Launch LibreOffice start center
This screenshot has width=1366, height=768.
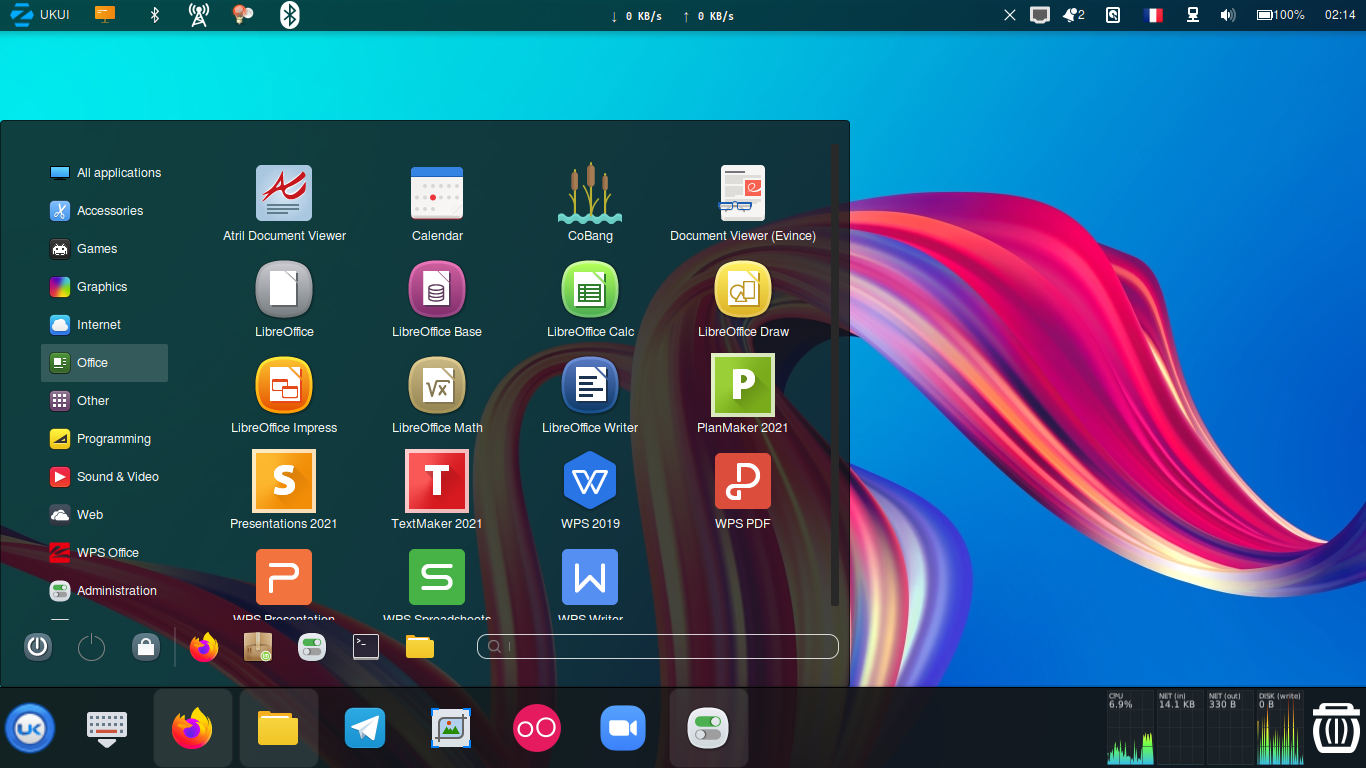click(x=284, y=300)
